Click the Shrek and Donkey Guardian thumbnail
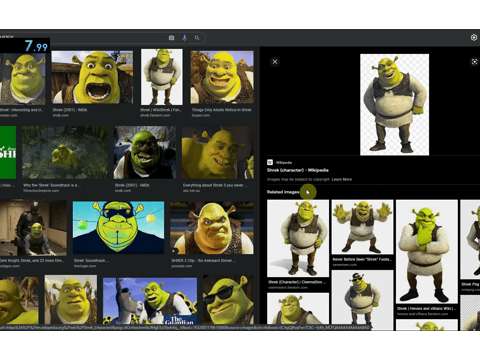The image size is (480, 360). 150,301
